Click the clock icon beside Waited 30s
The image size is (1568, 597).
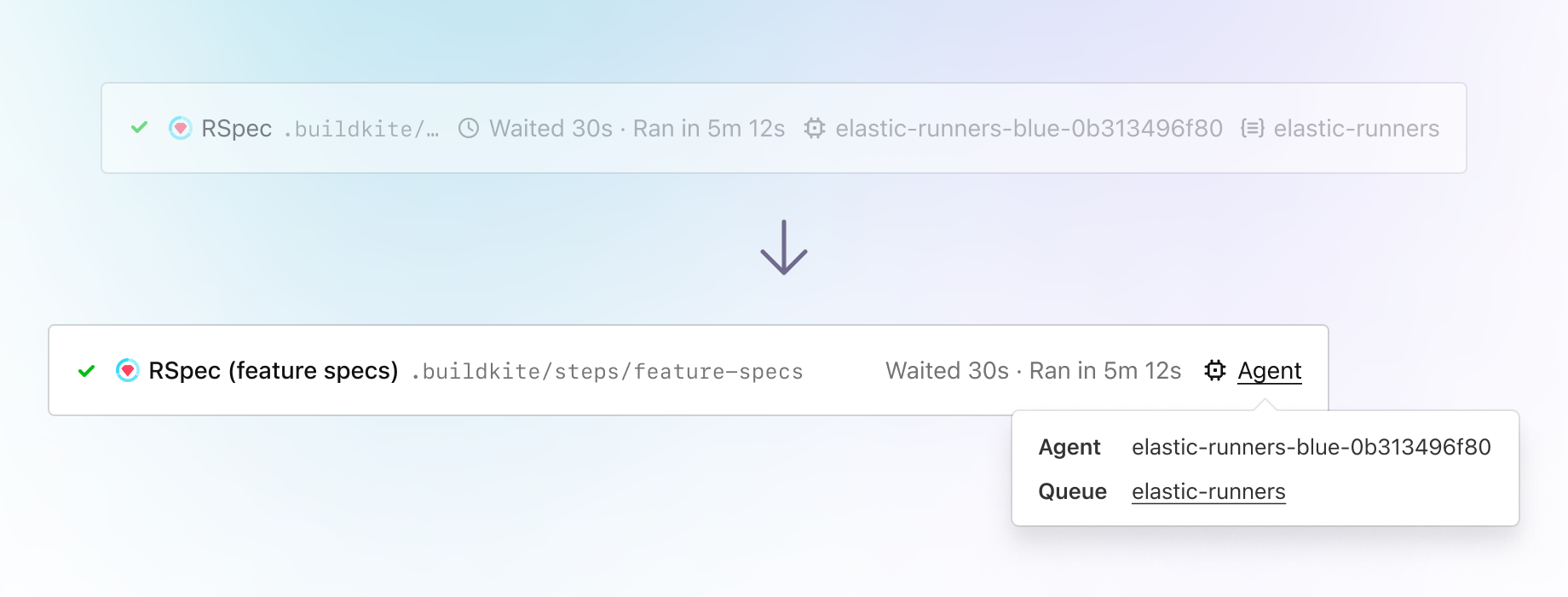pyautogui.click(x=469, y=128)
